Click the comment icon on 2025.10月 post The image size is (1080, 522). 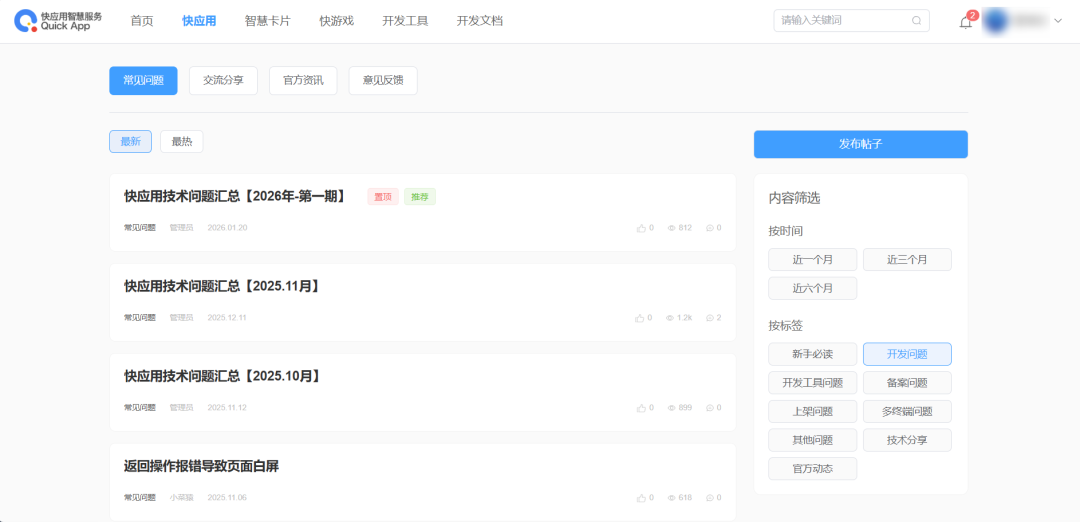click(709, 407)
